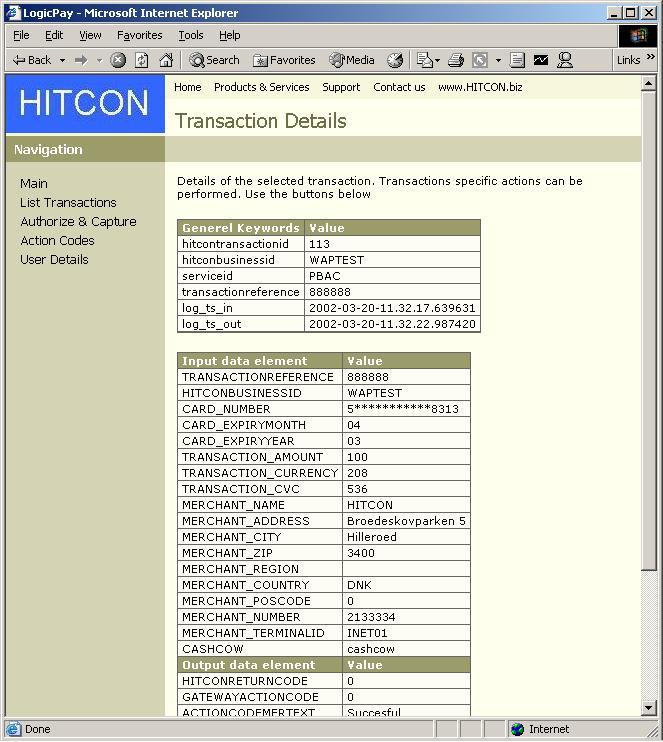Click the HITCON logo banner
The height and width of the screenshot is (742, 663).
(84, 104)
